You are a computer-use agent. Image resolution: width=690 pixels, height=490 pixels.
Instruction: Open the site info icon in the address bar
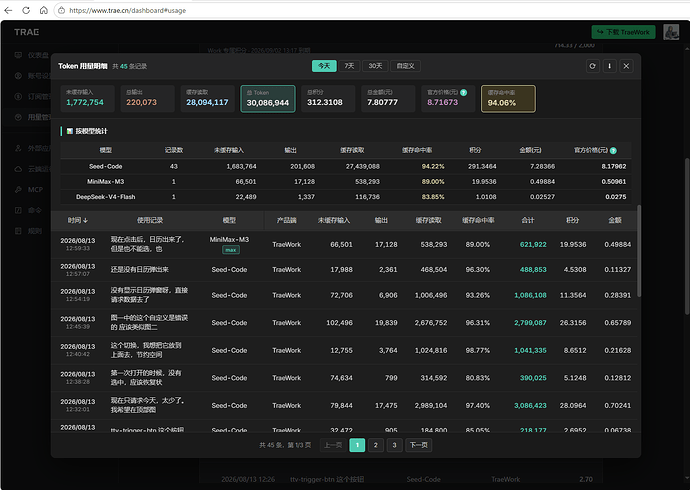62,10
